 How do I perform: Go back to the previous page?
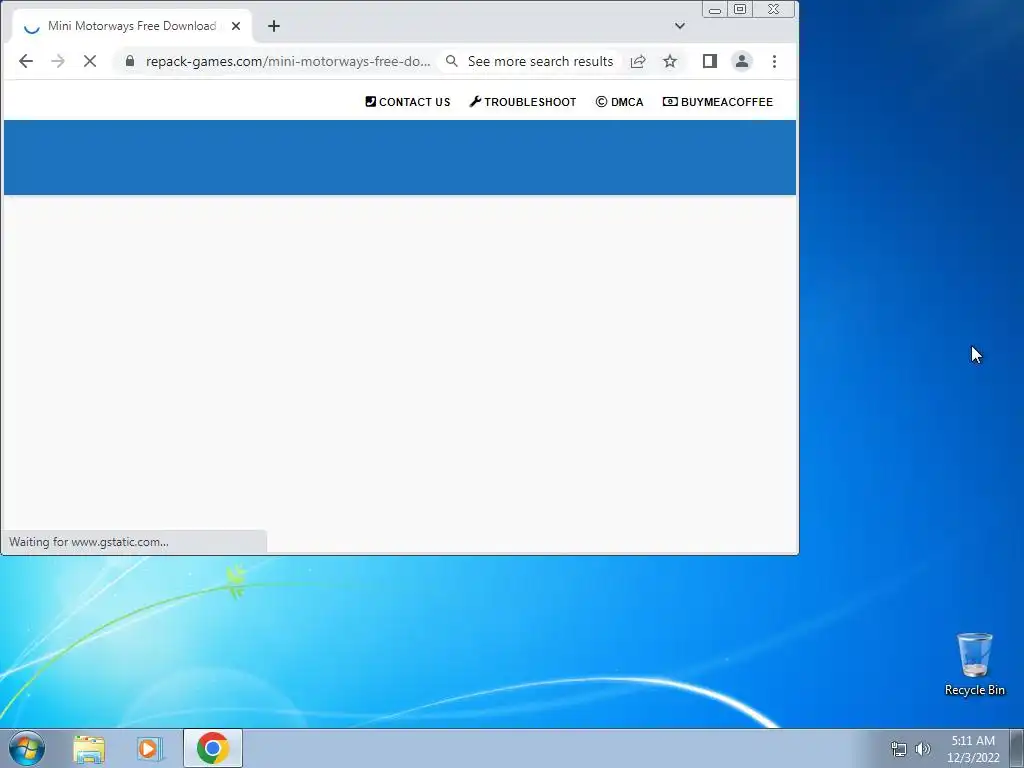25,61
